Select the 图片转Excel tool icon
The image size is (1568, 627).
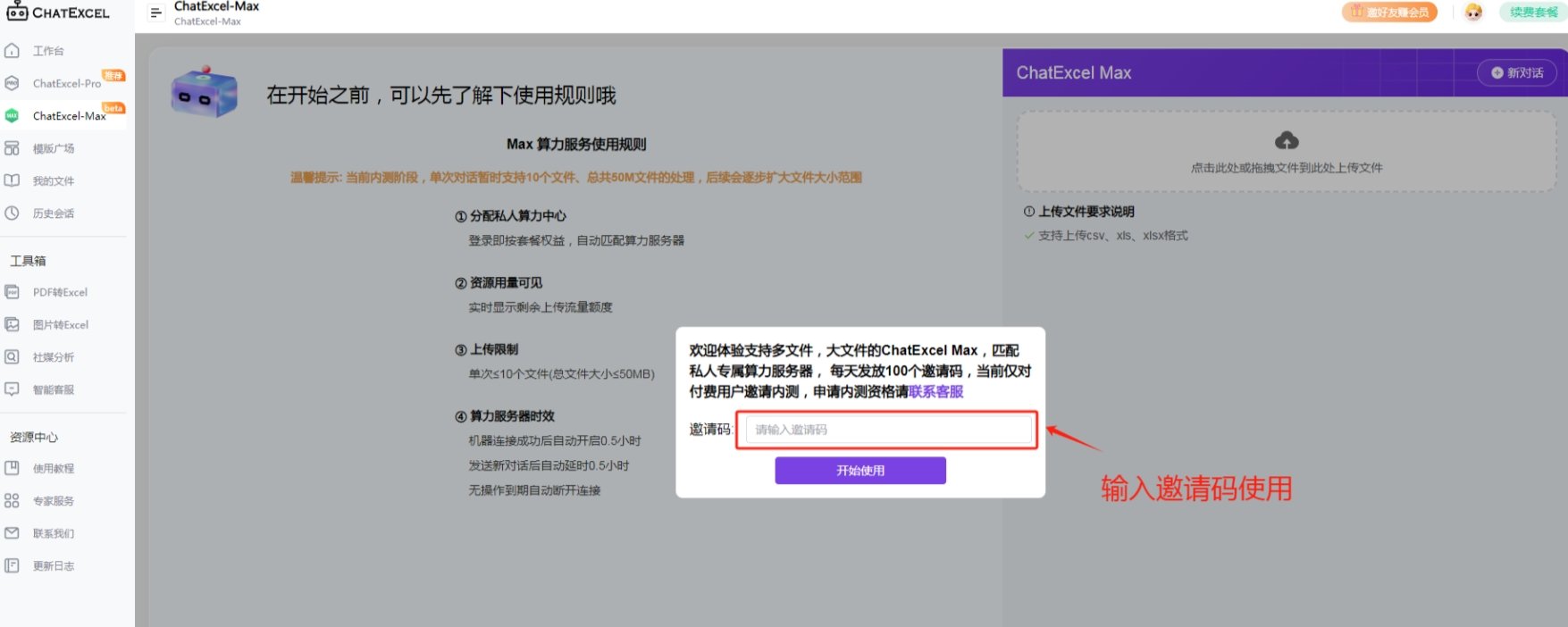(13, 324)
